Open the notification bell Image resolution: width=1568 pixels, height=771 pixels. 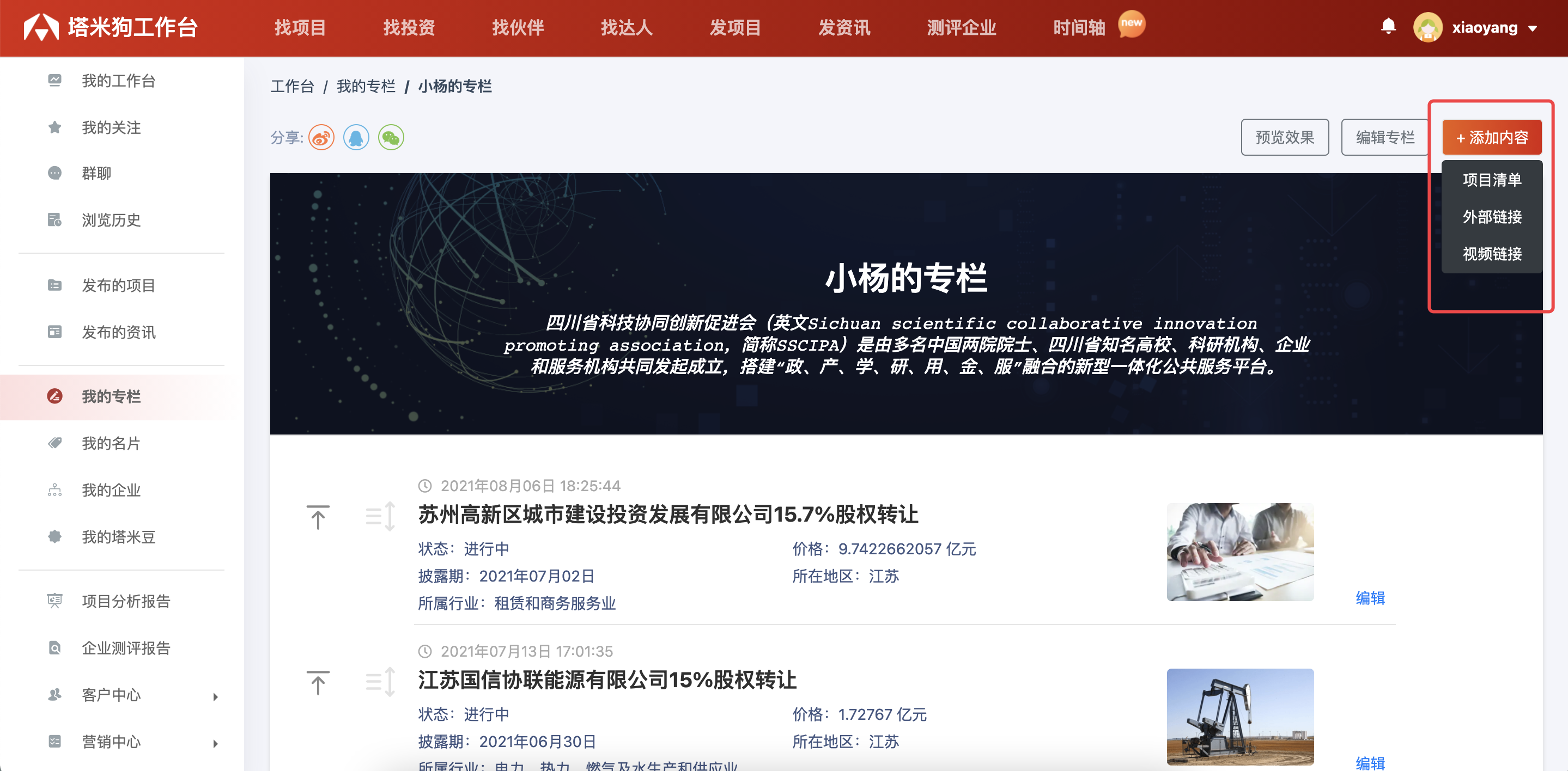pos(1388,27)
